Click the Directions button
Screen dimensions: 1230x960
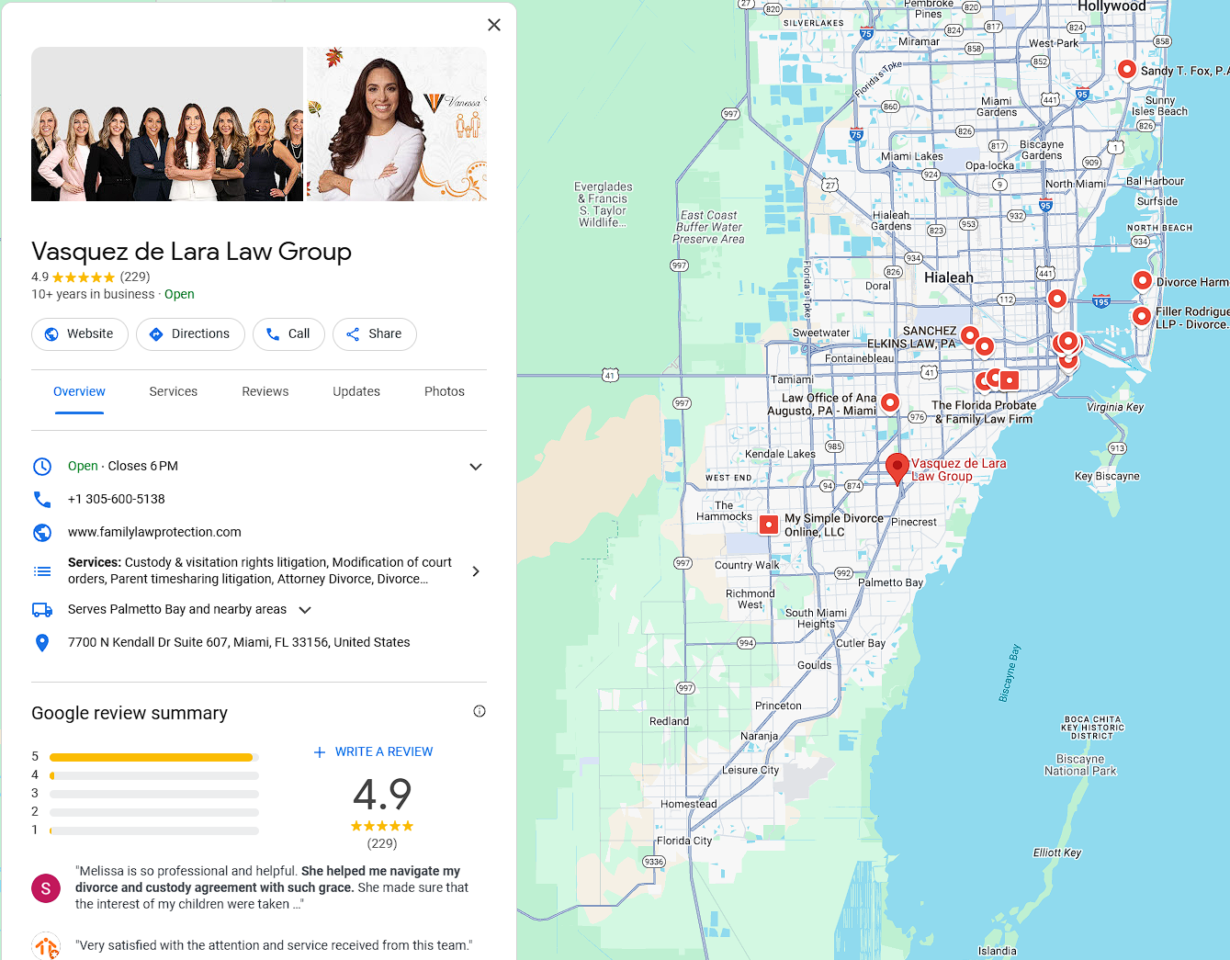(190, 334)
